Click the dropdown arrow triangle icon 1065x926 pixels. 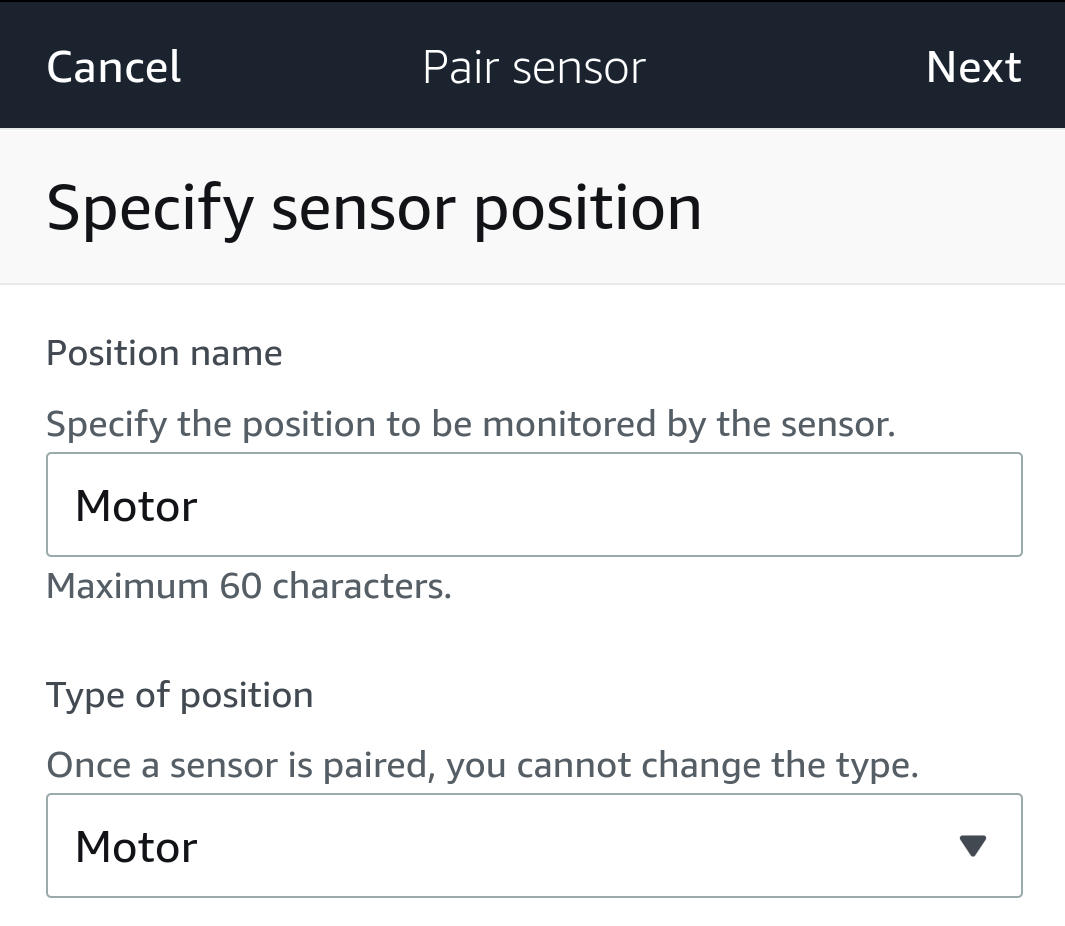pos(972,847)
